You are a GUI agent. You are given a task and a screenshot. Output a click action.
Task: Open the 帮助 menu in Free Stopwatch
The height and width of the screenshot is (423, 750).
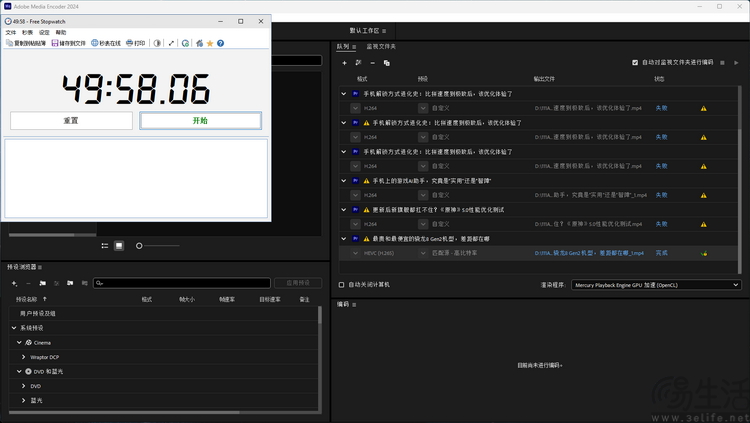61,33
